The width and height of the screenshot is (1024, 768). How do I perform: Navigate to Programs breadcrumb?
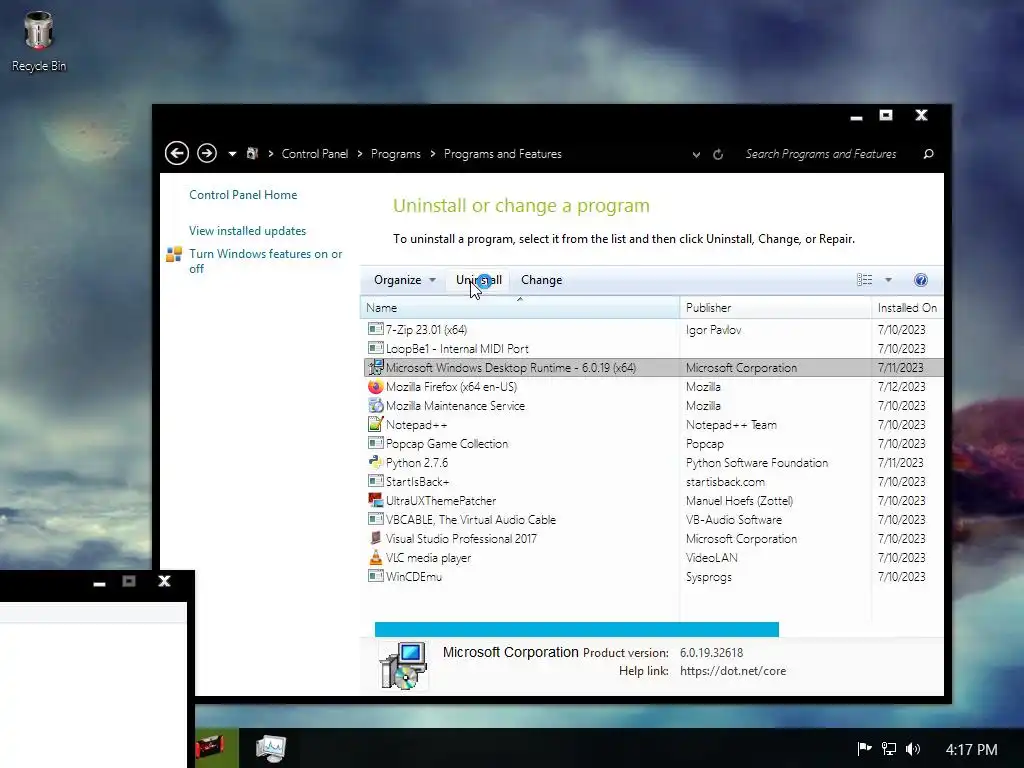[x=396, y=154]
